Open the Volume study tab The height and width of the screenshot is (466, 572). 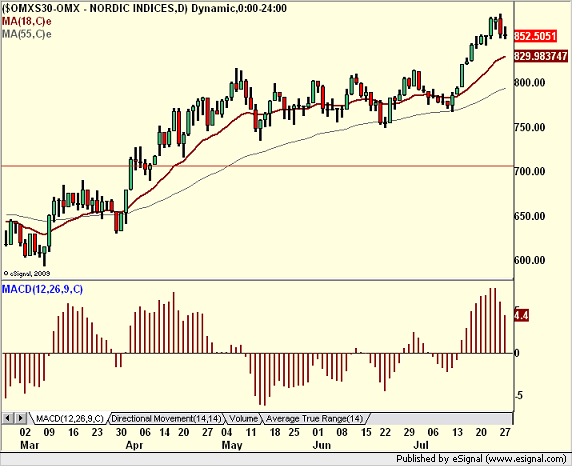click(244, 419)
